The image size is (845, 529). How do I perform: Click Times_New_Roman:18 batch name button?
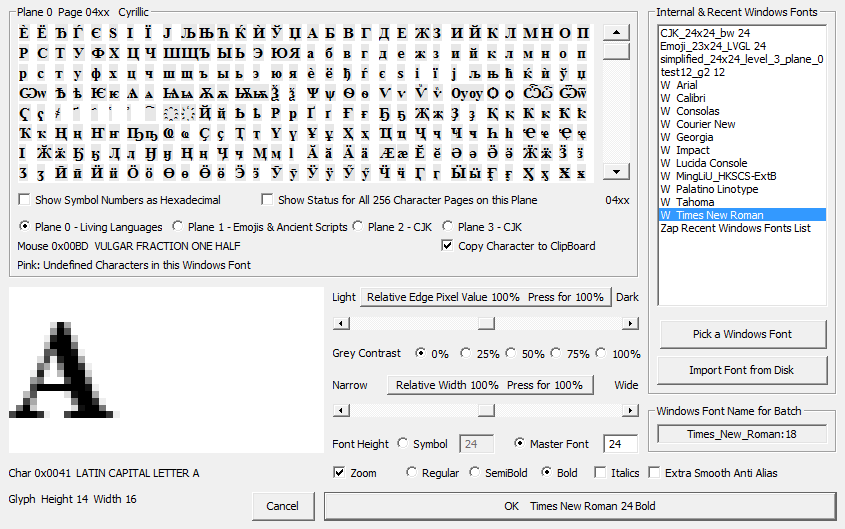click(742, 434)
